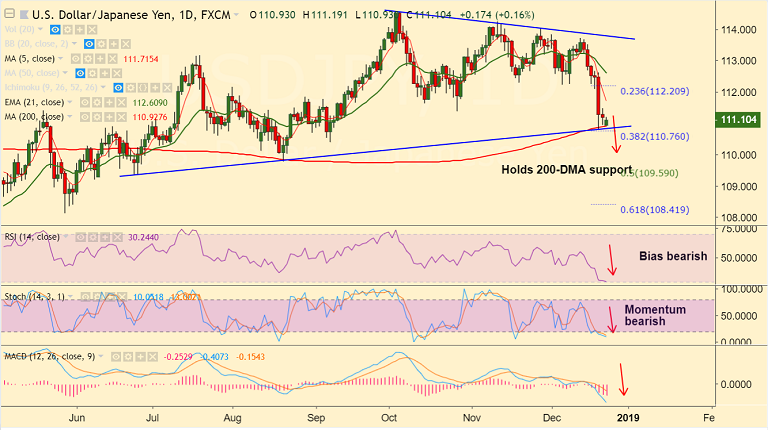The height and width of the screenshot is (430, 768).
Task: Open settings gear for RSI (14, close)
Action: [93, 237]
